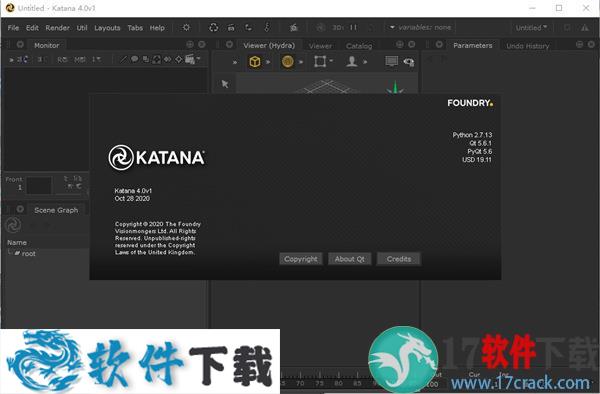
Task: Open the Edit menu
Action: 32,28
